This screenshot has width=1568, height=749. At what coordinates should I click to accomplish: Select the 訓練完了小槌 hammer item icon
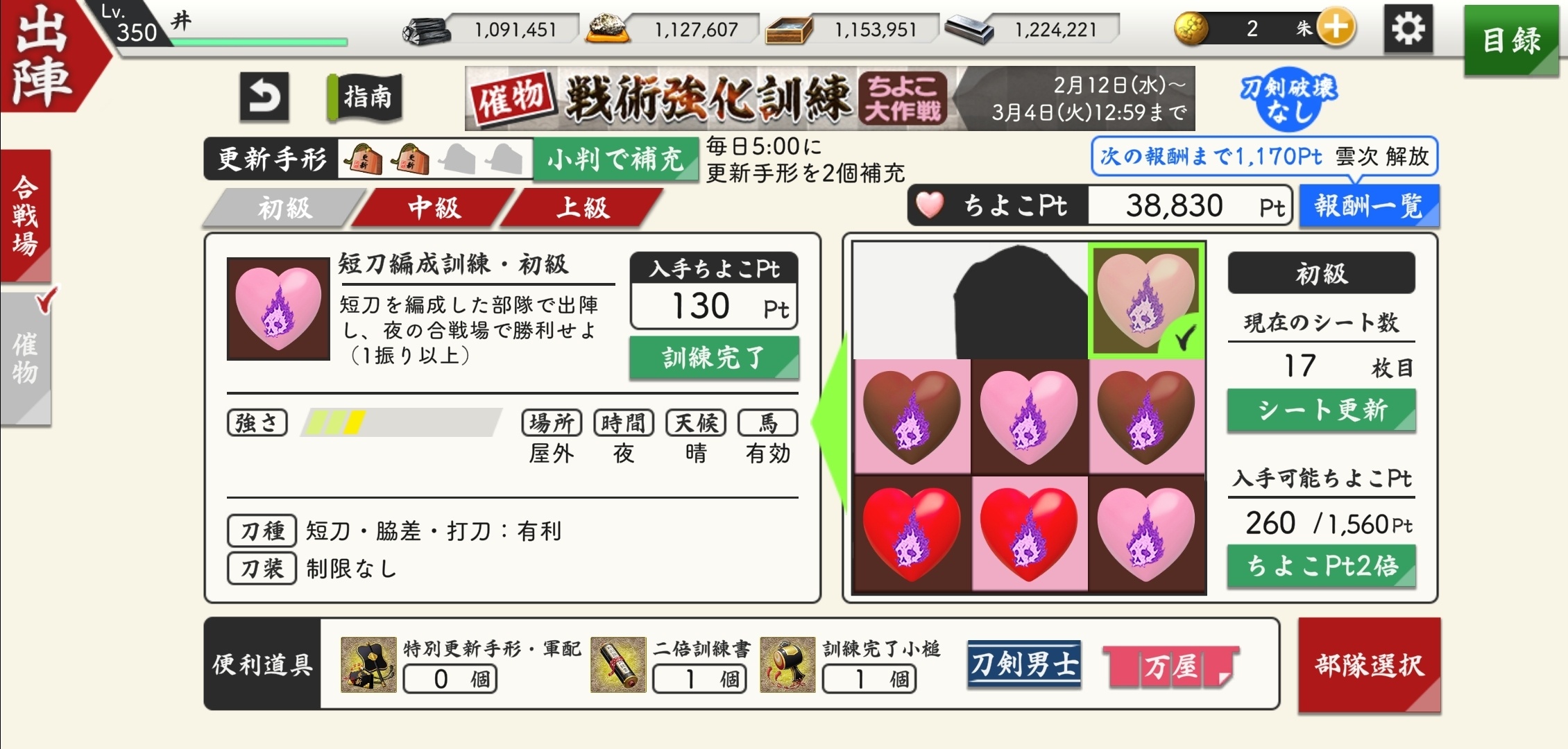point(787,664)
